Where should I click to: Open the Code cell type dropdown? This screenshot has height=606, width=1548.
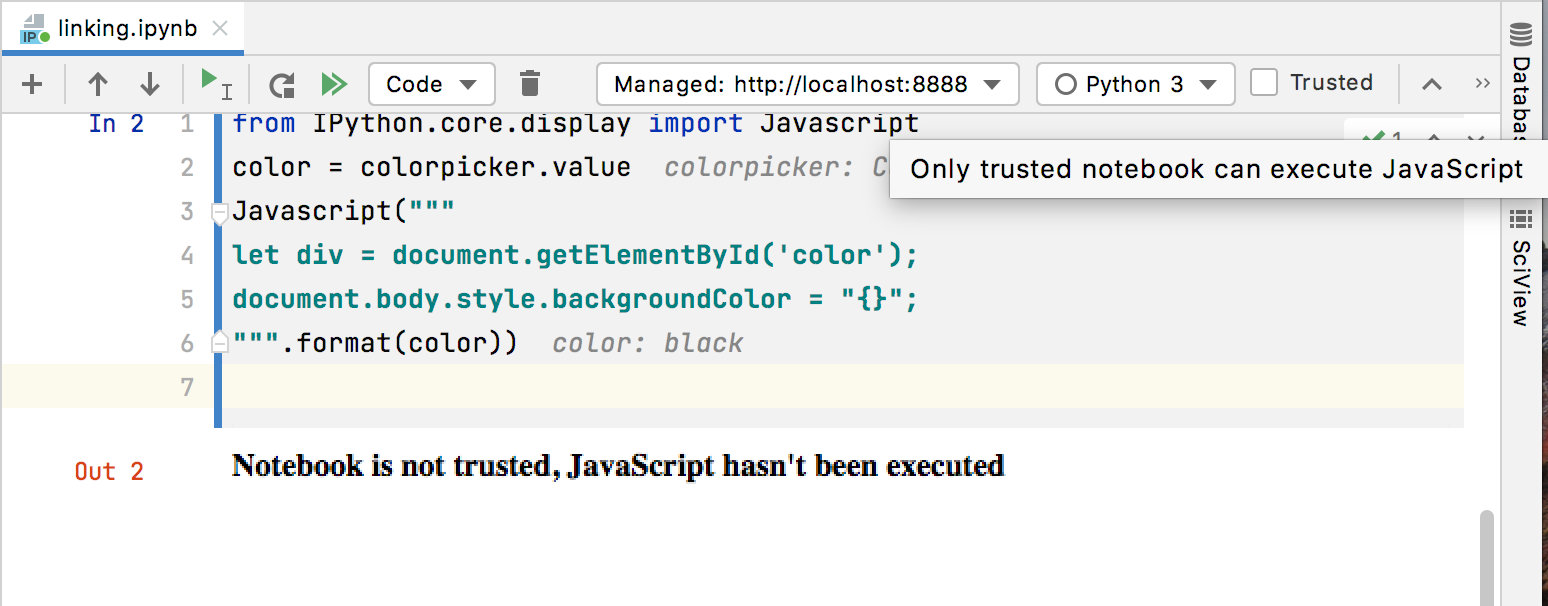(432, 84)
